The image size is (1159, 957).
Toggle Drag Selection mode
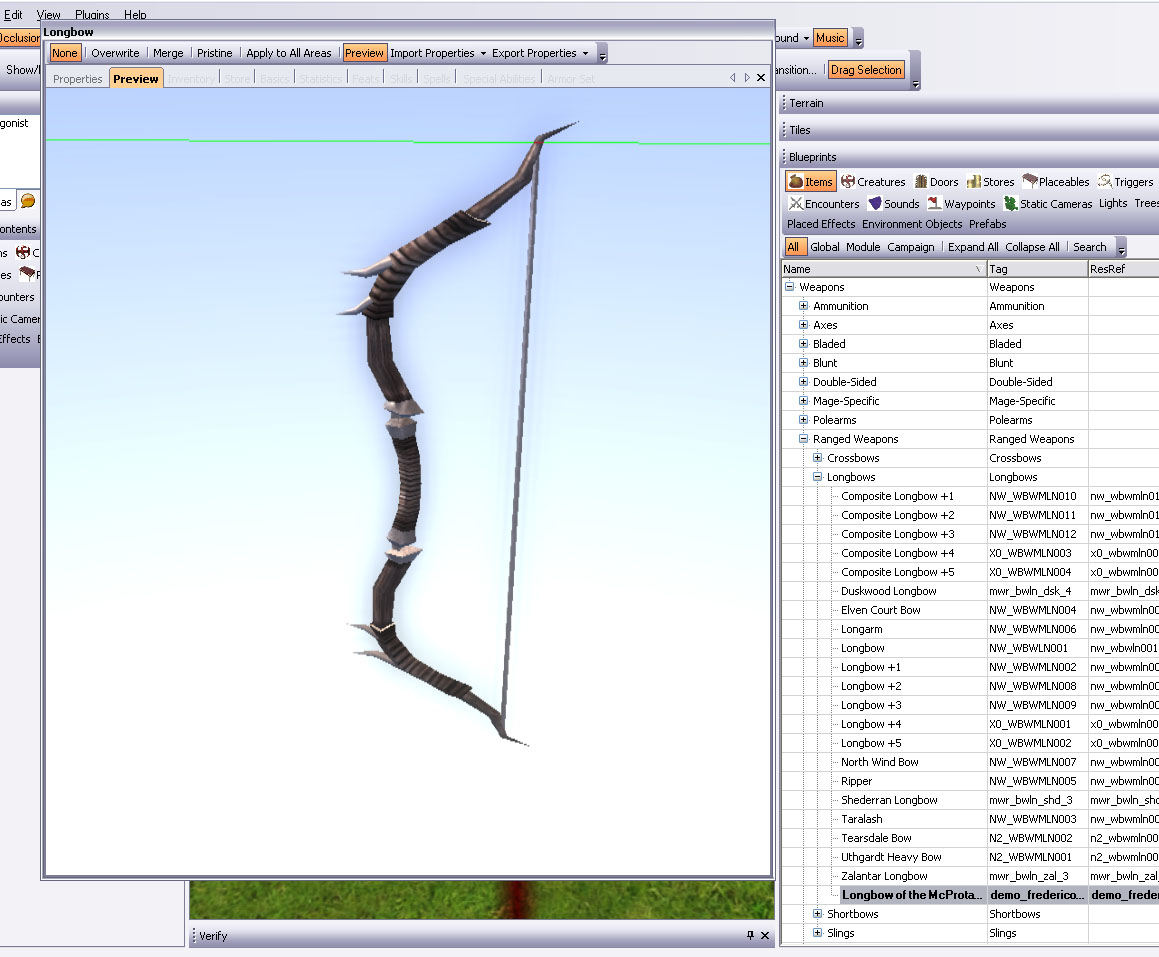point(866,69)
